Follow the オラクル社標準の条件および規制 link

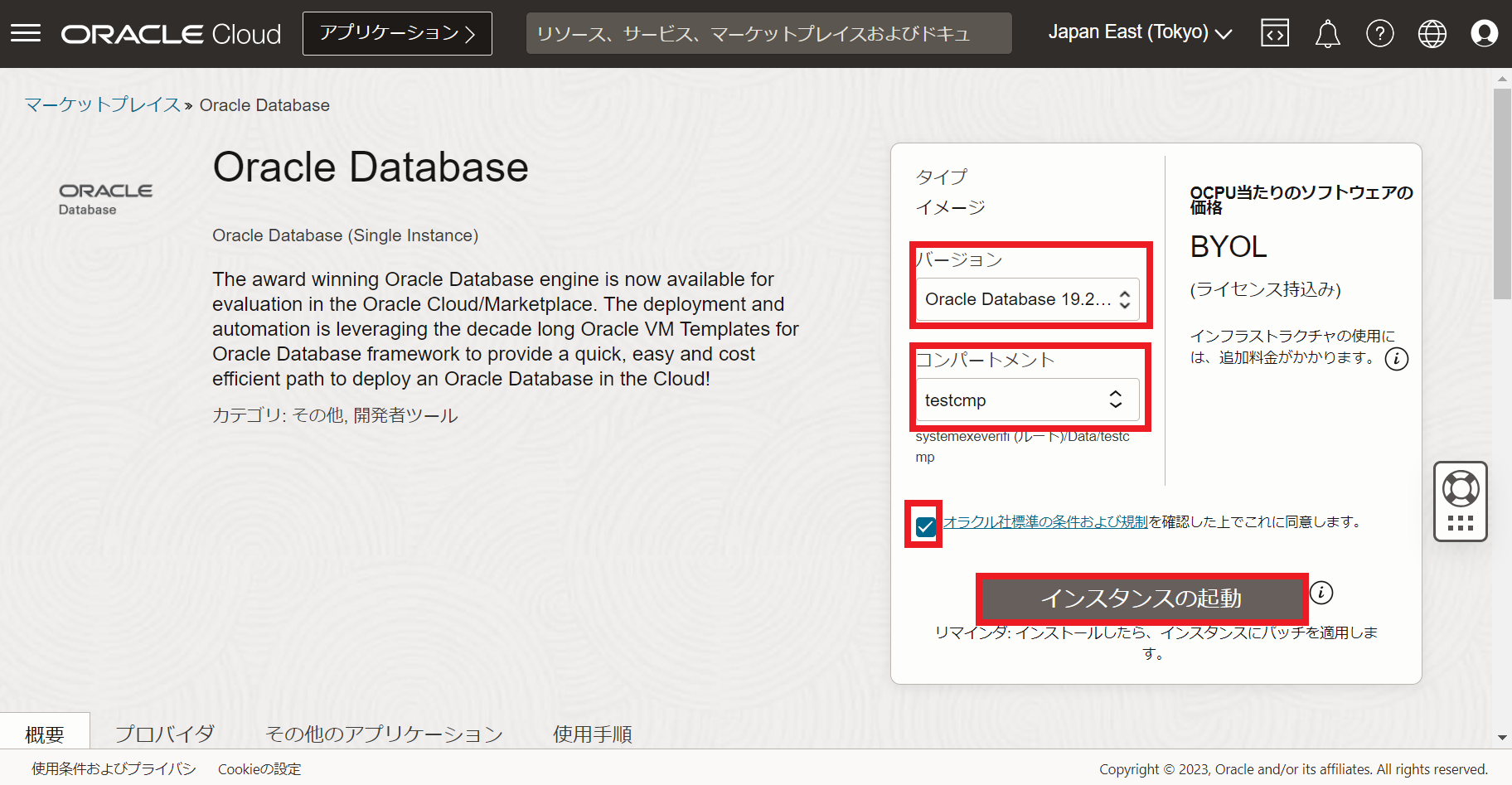[1044, 521]
